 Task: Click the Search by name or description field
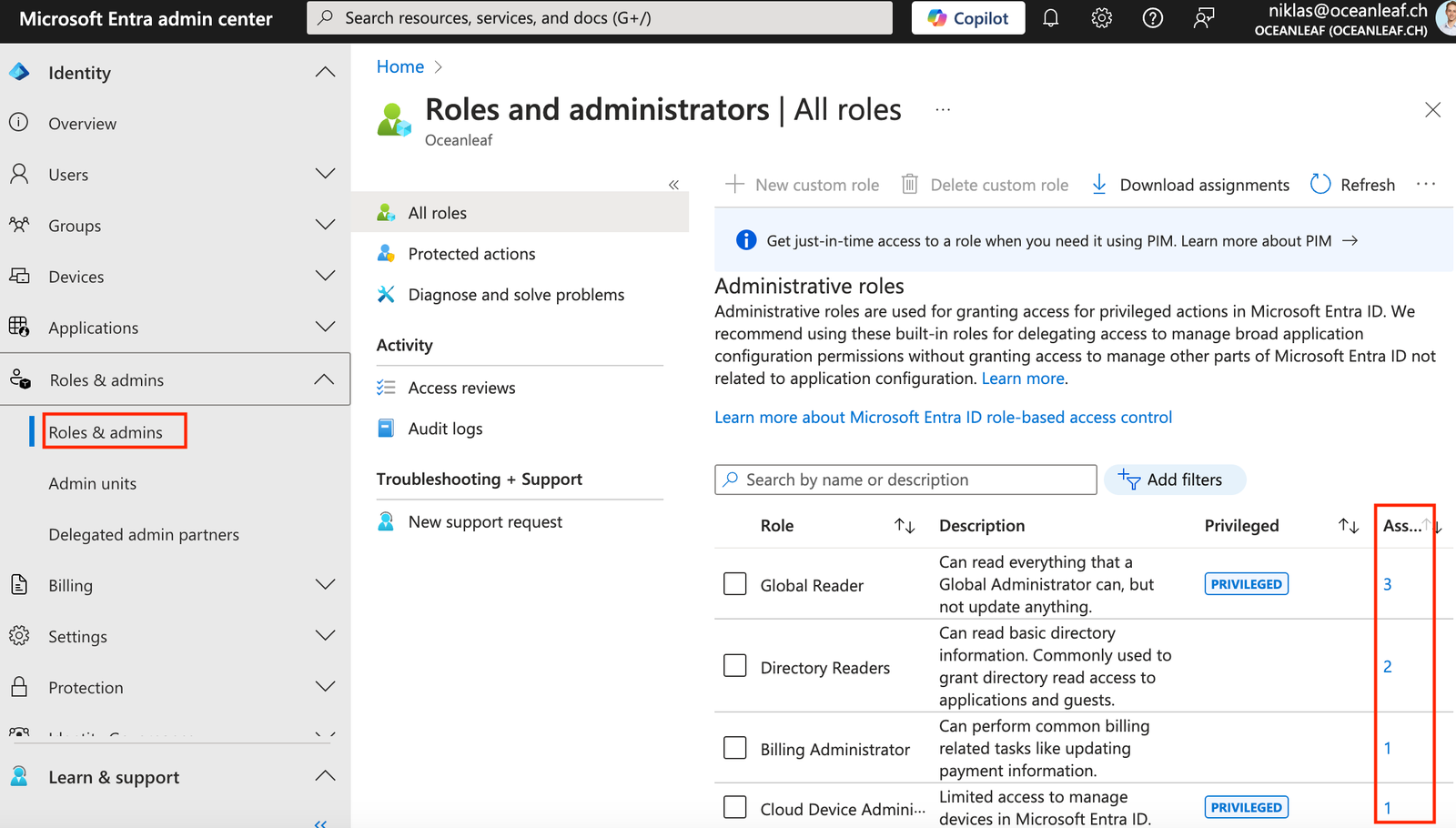[x=905, y=480]
